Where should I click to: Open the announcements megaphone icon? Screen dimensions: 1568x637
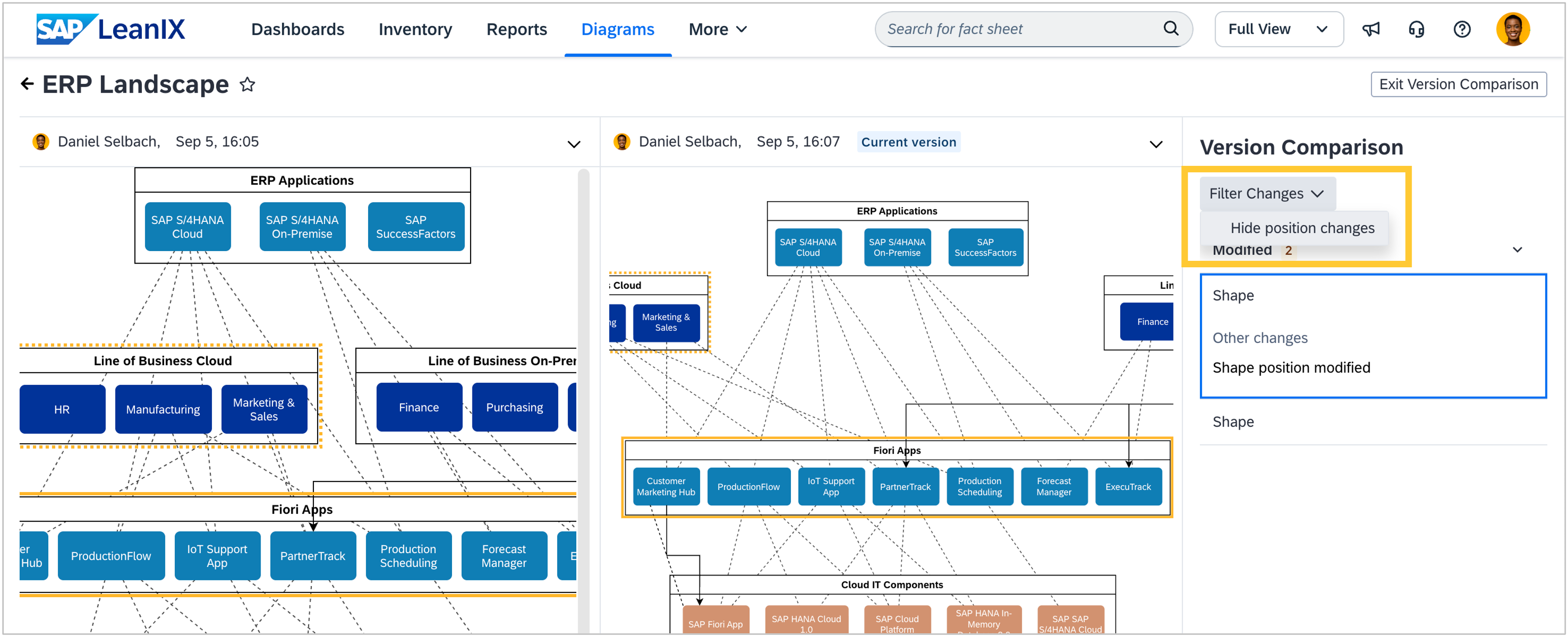tap(1371, 29)
